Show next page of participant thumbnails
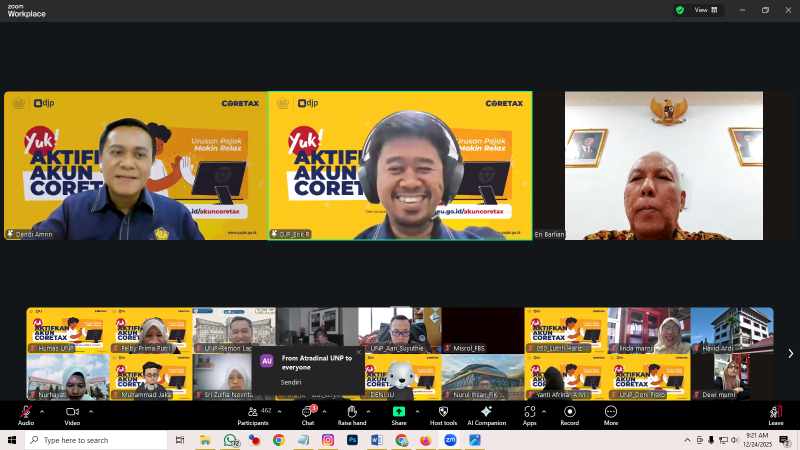The image size is (800, 450). click(x=790, y=353)
